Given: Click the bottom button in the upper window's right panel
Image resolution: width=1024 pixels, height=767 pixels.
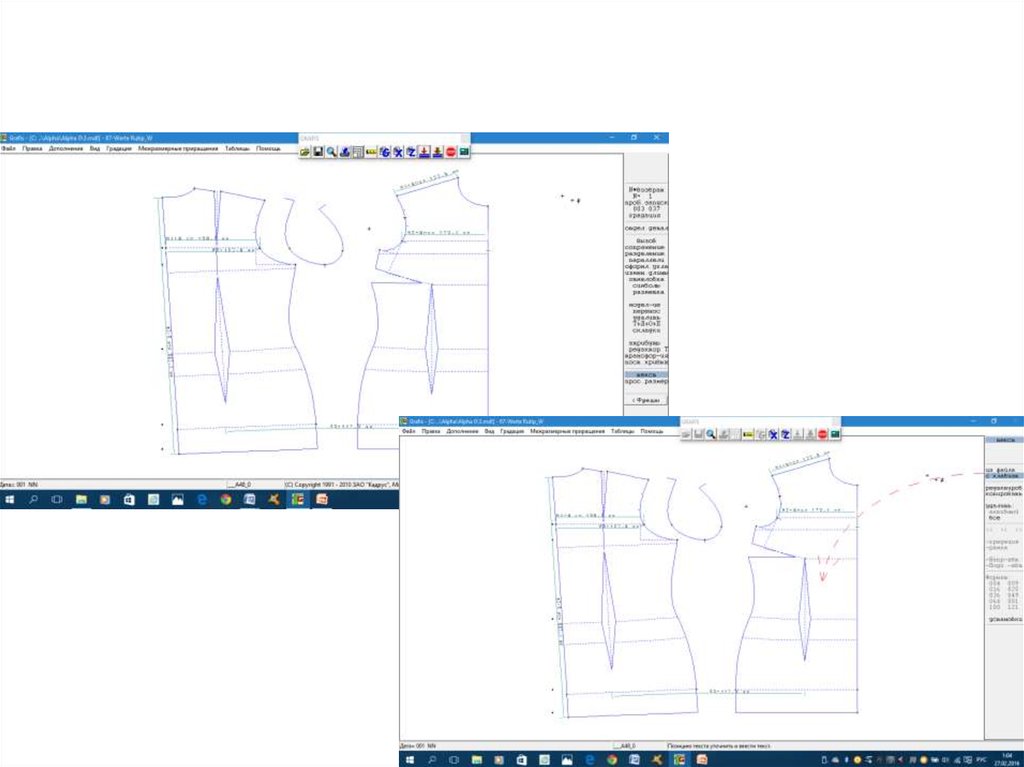Looking at the screenshot, I should pyautogui.click(x=646, y=400).
